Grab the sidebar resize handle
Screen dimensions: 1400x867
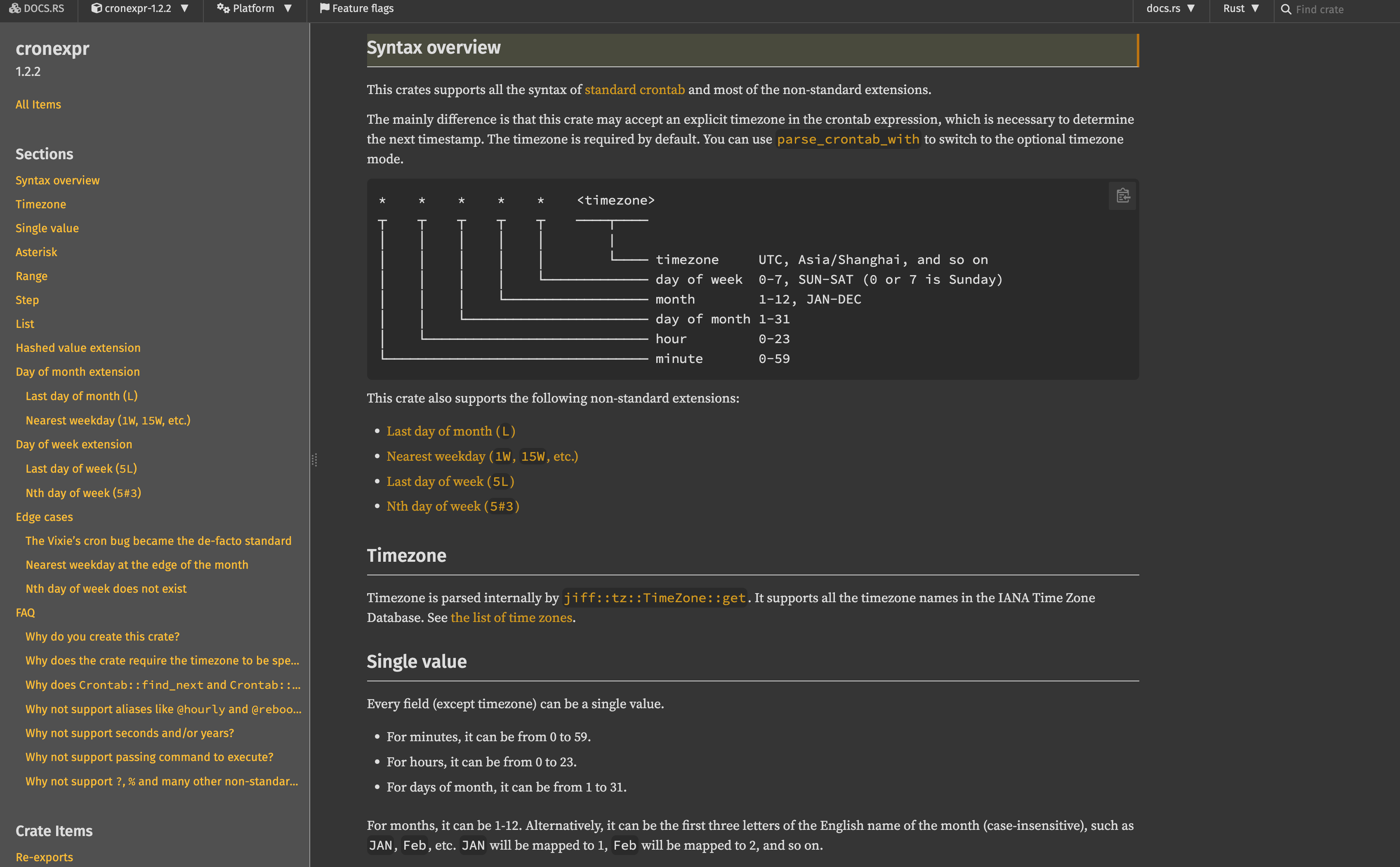(314, 460)
